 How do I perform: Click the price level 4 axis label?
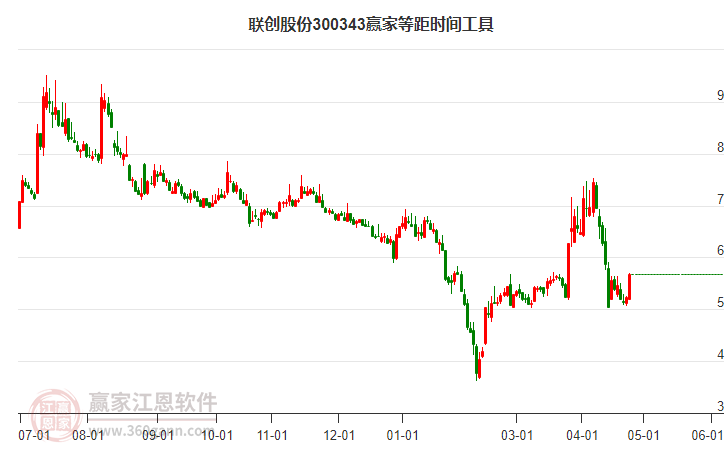pos(720,355)
